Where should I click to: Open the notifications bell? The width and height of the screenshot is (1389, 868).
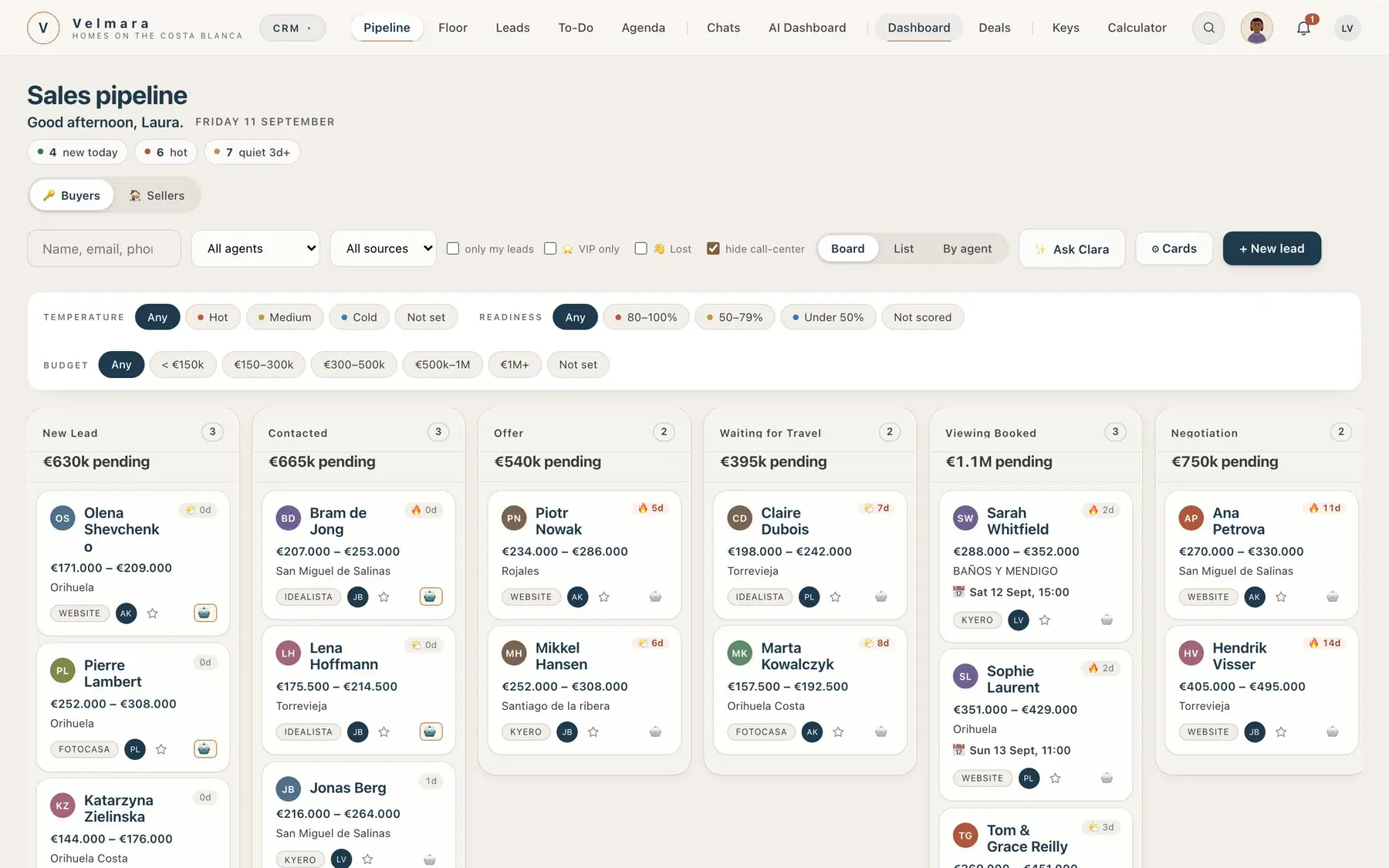1303,28
